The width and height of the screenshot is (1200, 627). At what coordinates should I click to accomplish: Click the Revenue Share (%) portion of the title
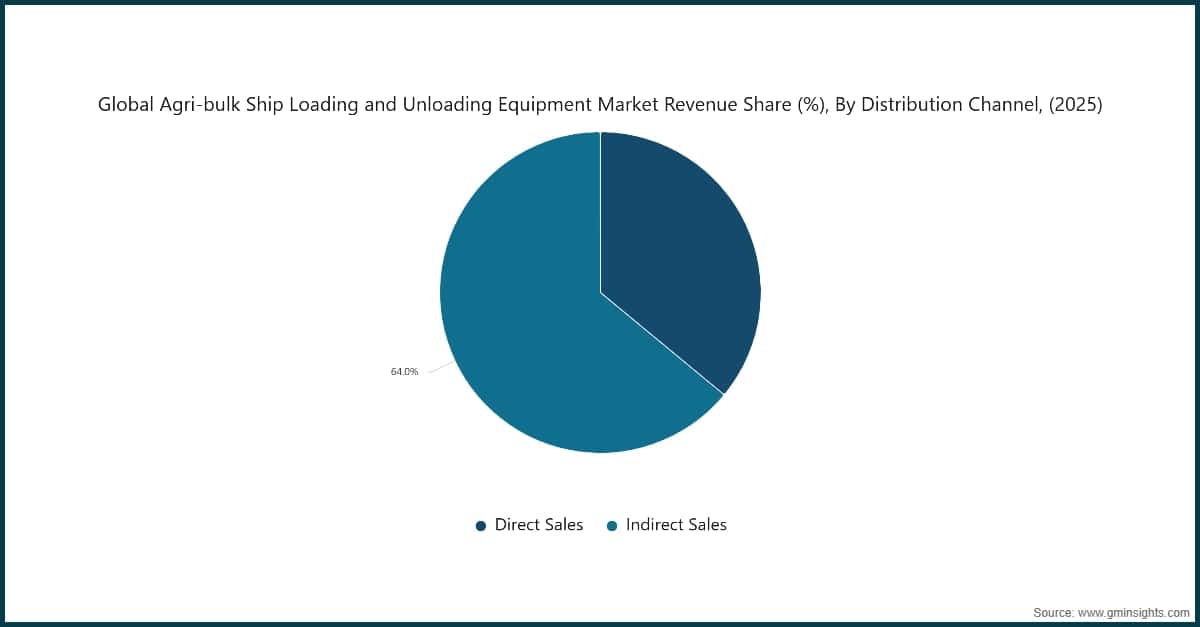pos(742,104)
